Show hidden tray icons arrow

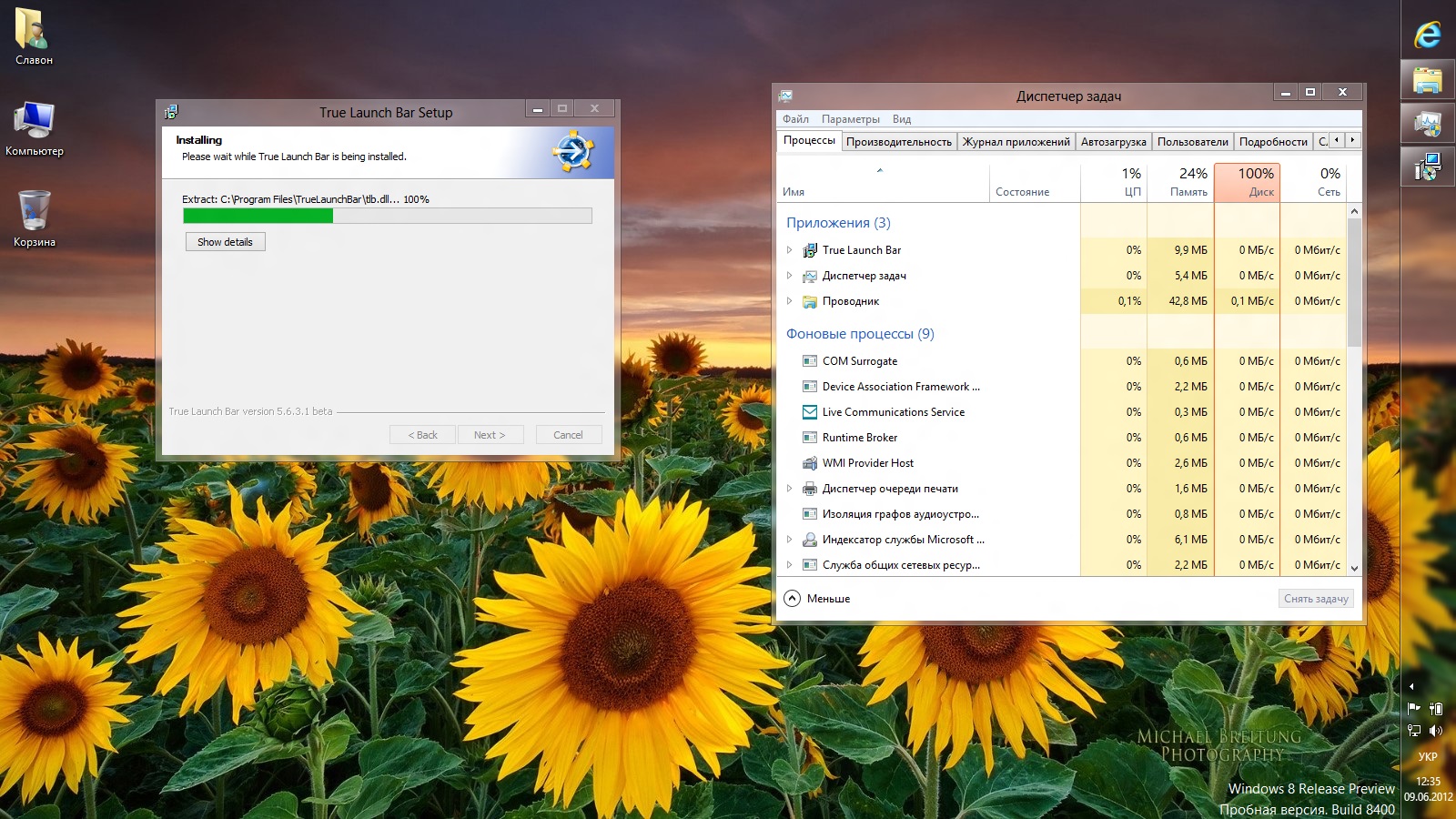pos(1411,687)
